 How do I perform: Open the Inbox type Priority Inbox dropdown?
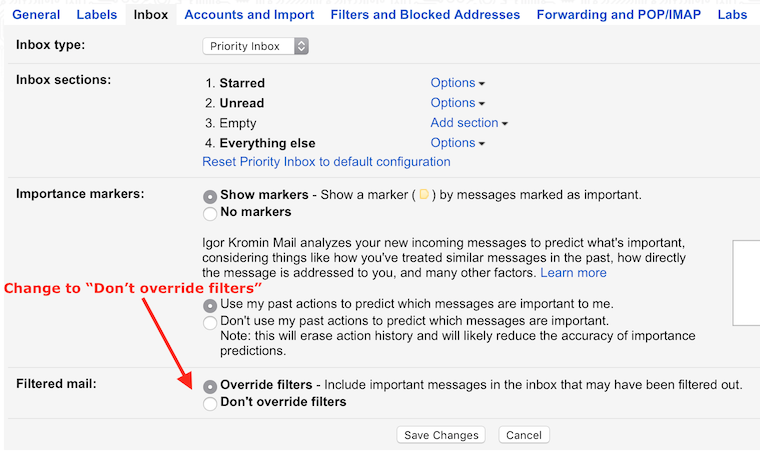tap(255, 46)
